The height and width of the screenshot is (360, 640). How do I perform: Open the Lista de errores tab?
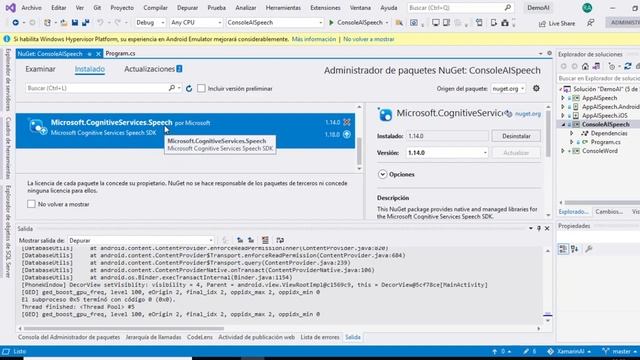coord(320,337)
